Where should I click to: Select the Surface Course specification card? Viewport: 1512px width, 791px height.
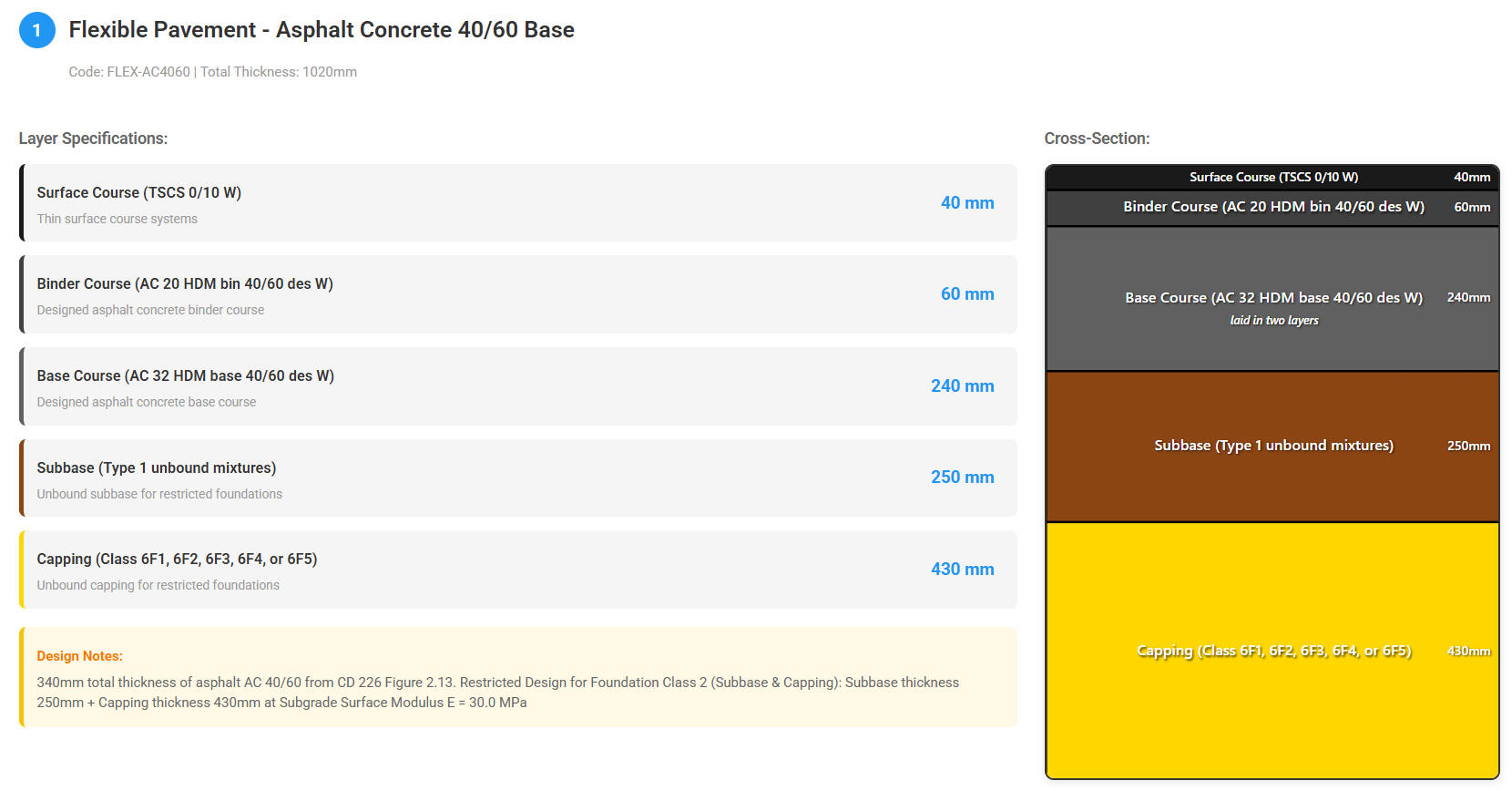[517, 203]
